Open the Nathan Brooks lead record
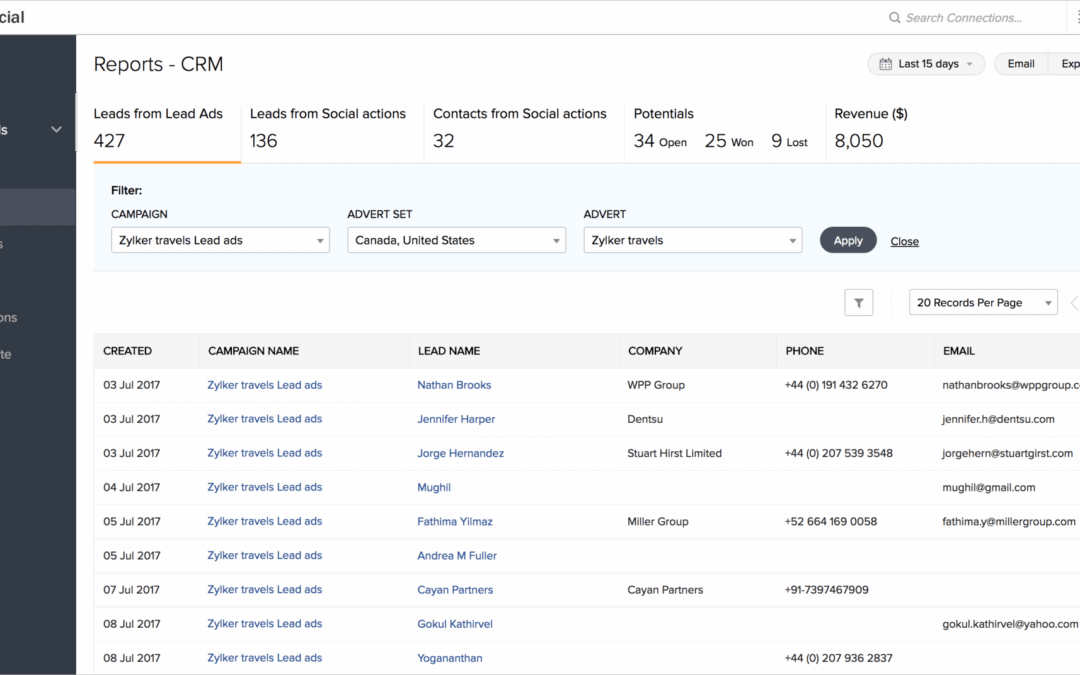 point(454,385)
